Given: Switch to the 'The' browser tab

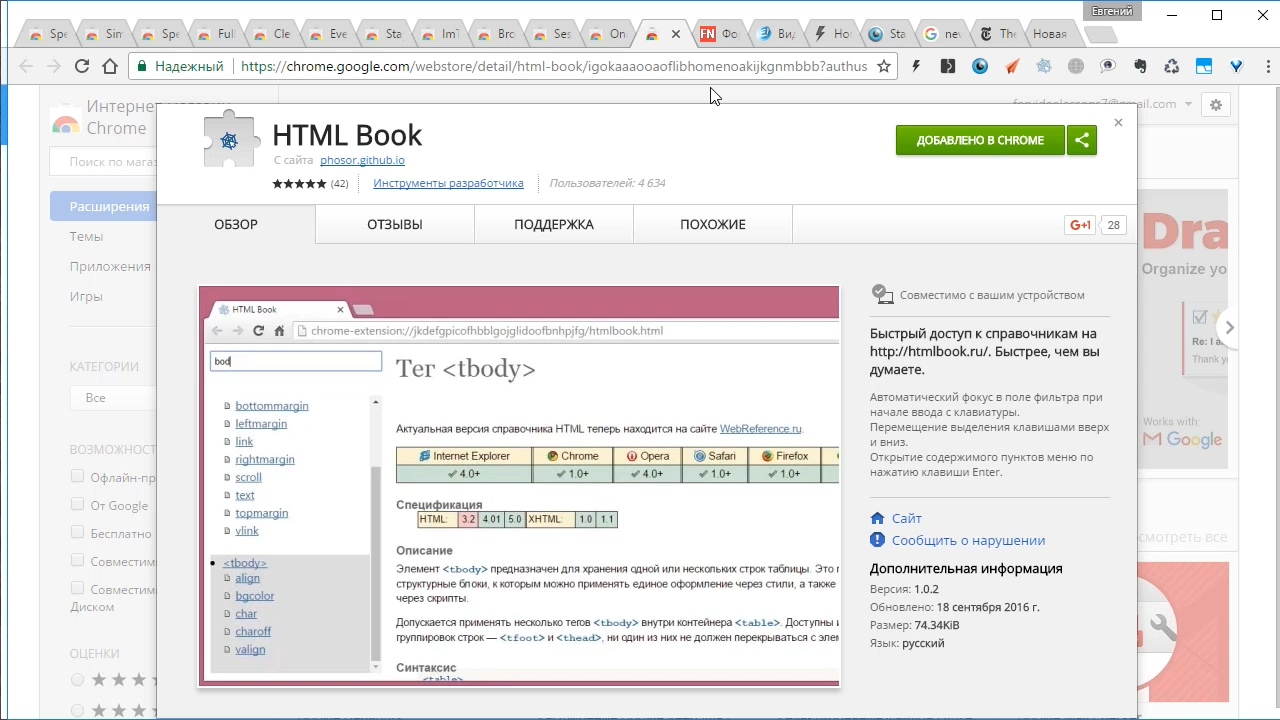Looking at the screenshot, I should (x=998, y=34).
